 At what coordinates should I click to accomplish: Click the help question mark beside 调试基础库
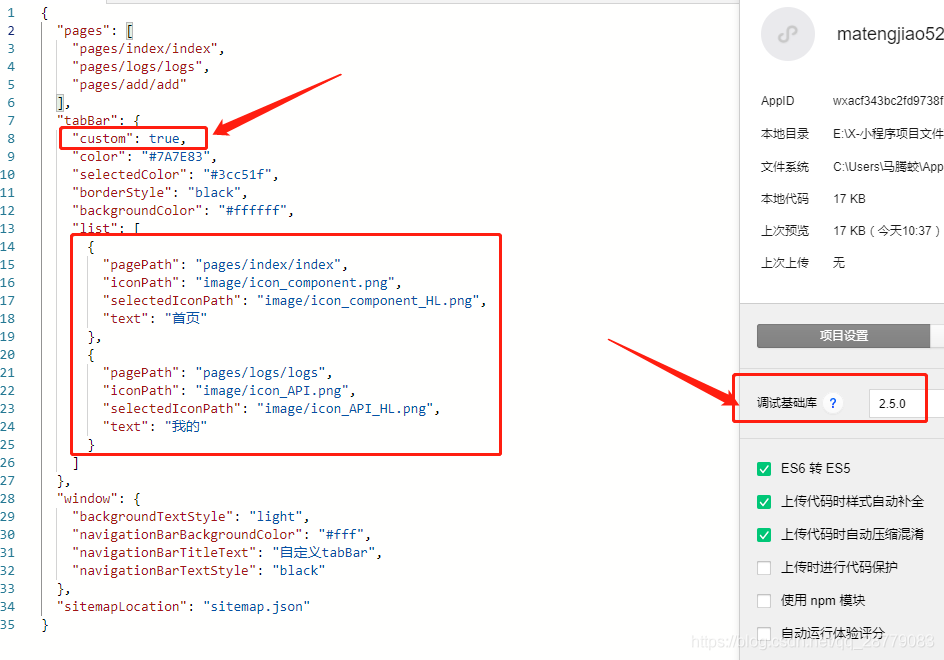(x=833, y=403)
